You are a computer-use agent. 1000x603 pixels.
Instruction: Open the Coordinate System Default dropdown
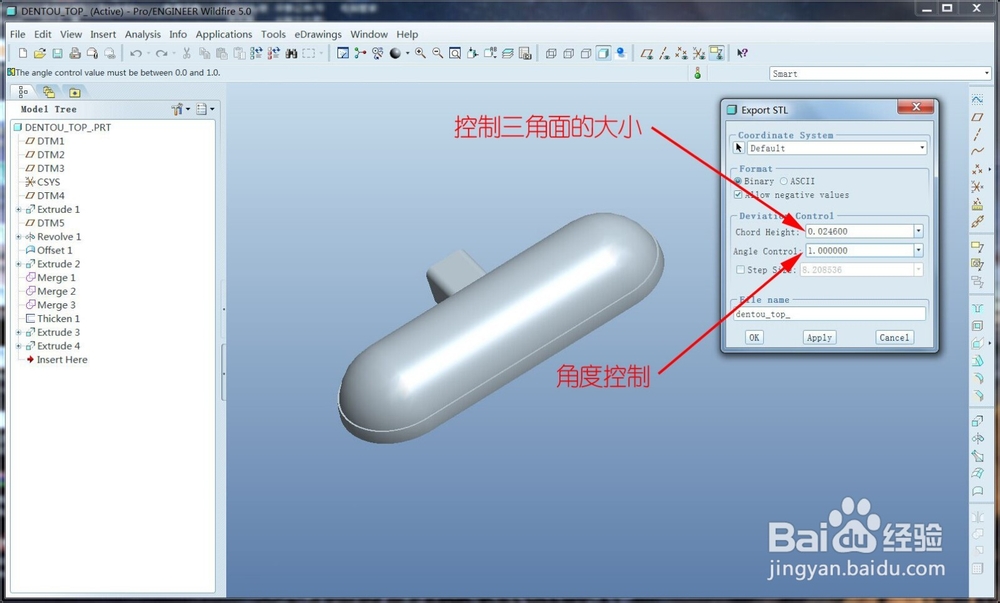920,148
